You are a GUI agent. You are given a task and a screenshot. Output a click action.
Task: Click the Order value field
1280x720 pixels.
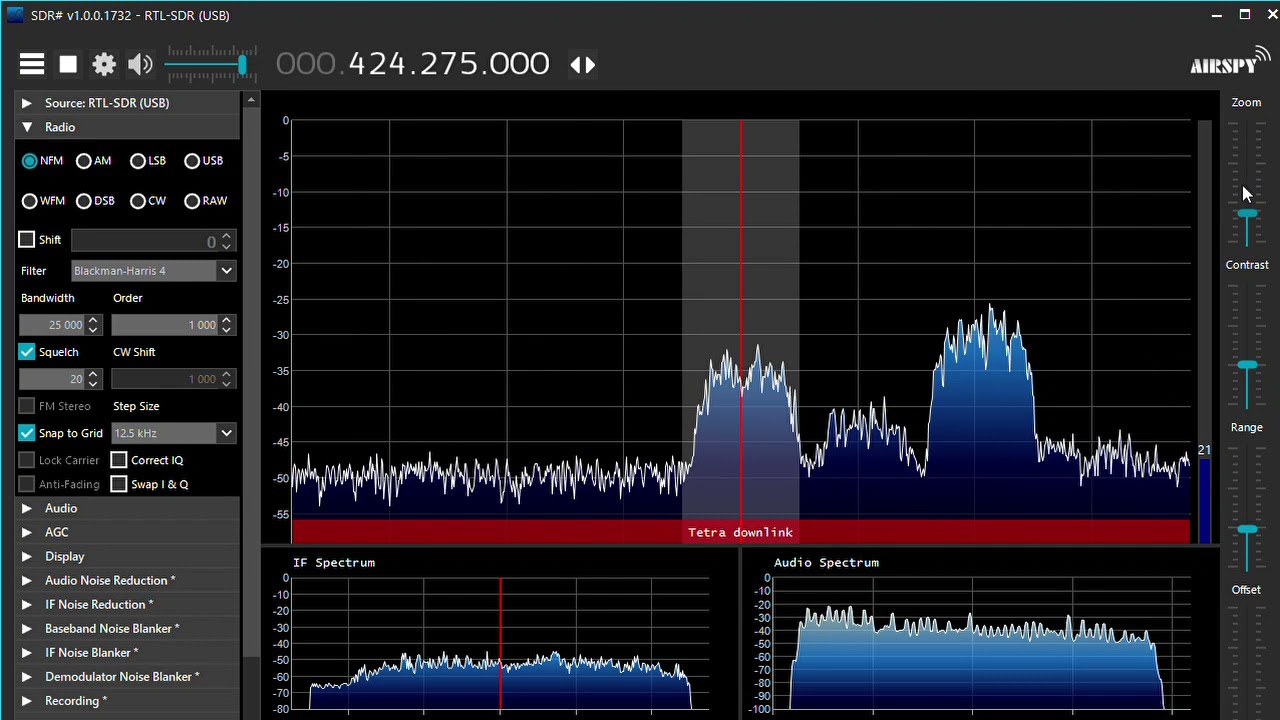165,325
